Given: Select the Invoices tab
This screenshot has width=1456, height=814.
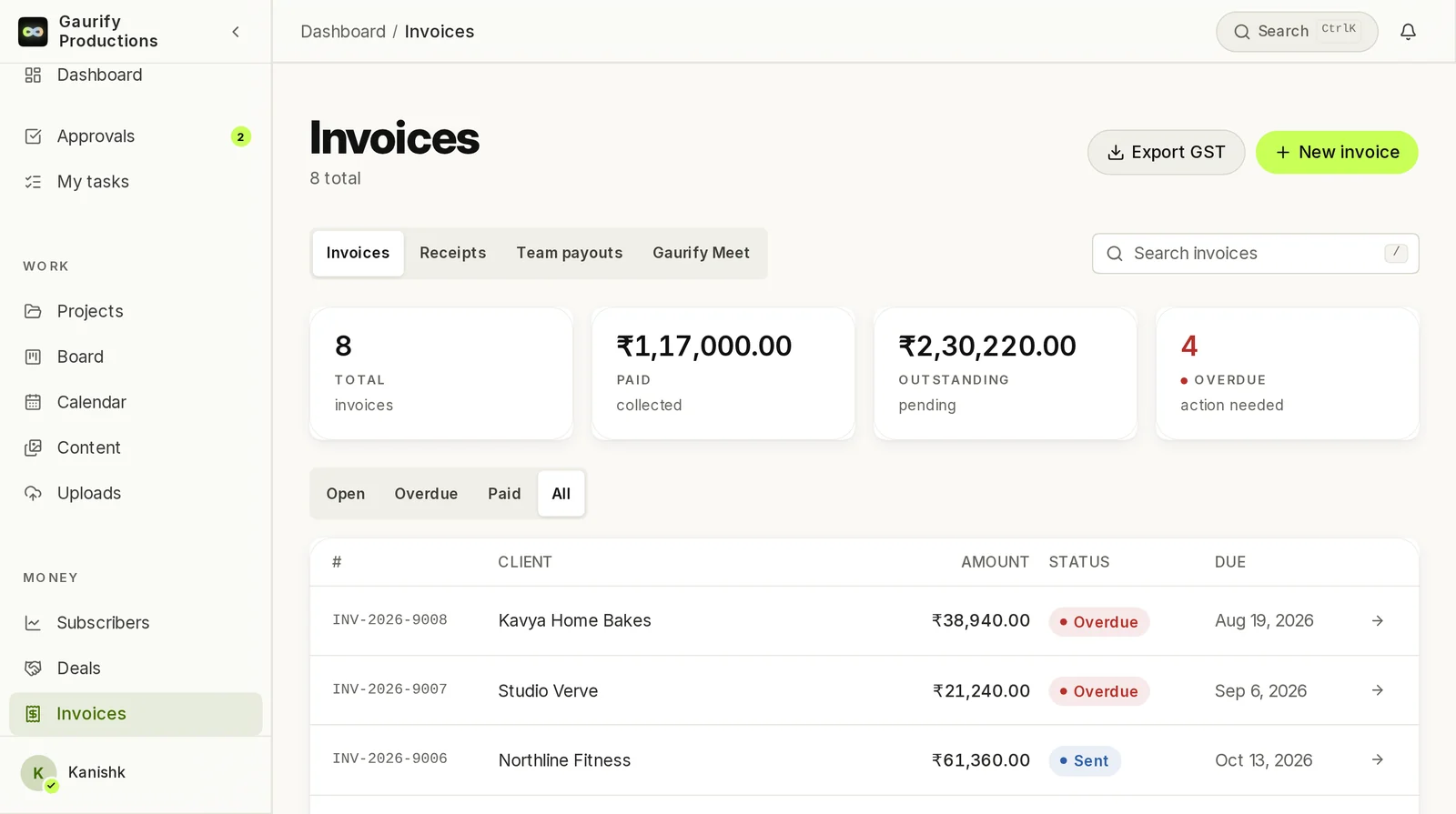Looking at the screenshot, I should pyautogui.click(x=358, y=253).
